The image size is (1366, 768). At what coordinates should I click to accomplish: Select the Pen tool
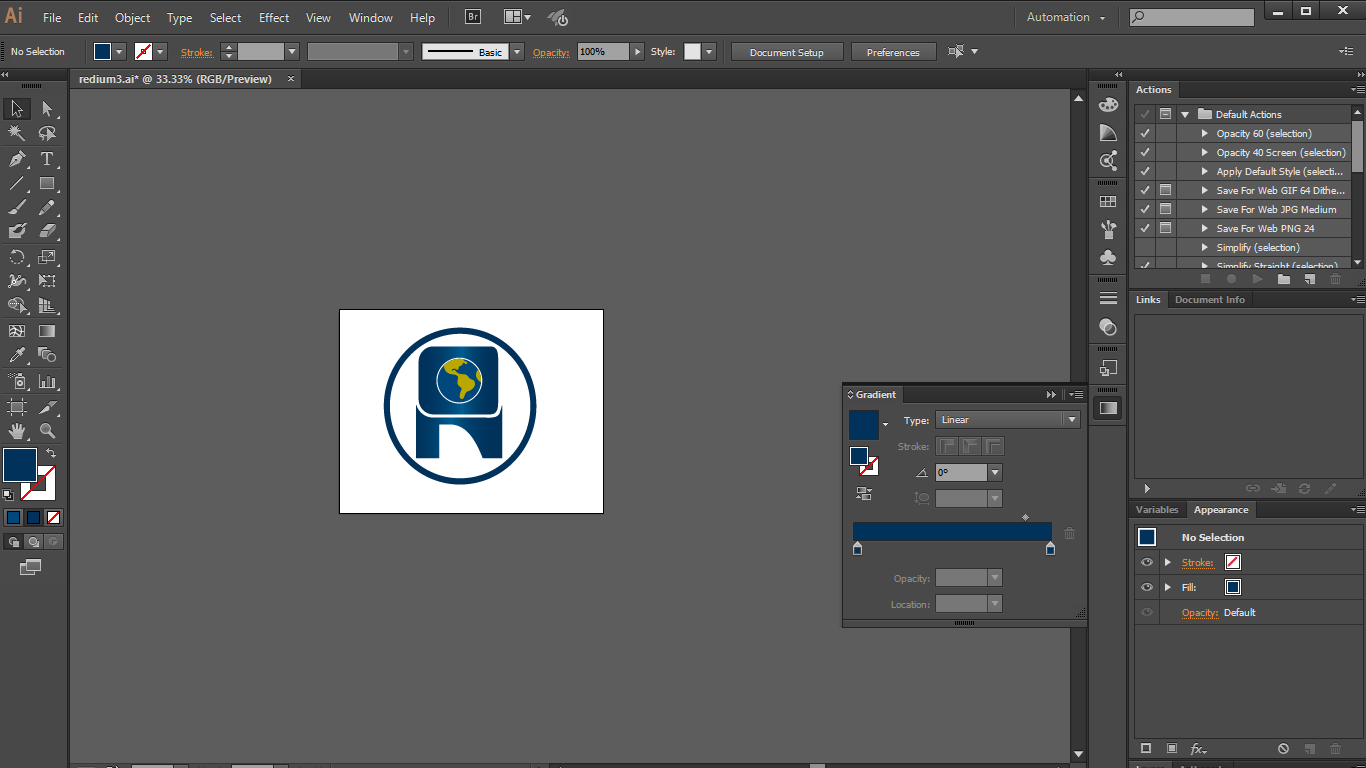pos(17,159)
